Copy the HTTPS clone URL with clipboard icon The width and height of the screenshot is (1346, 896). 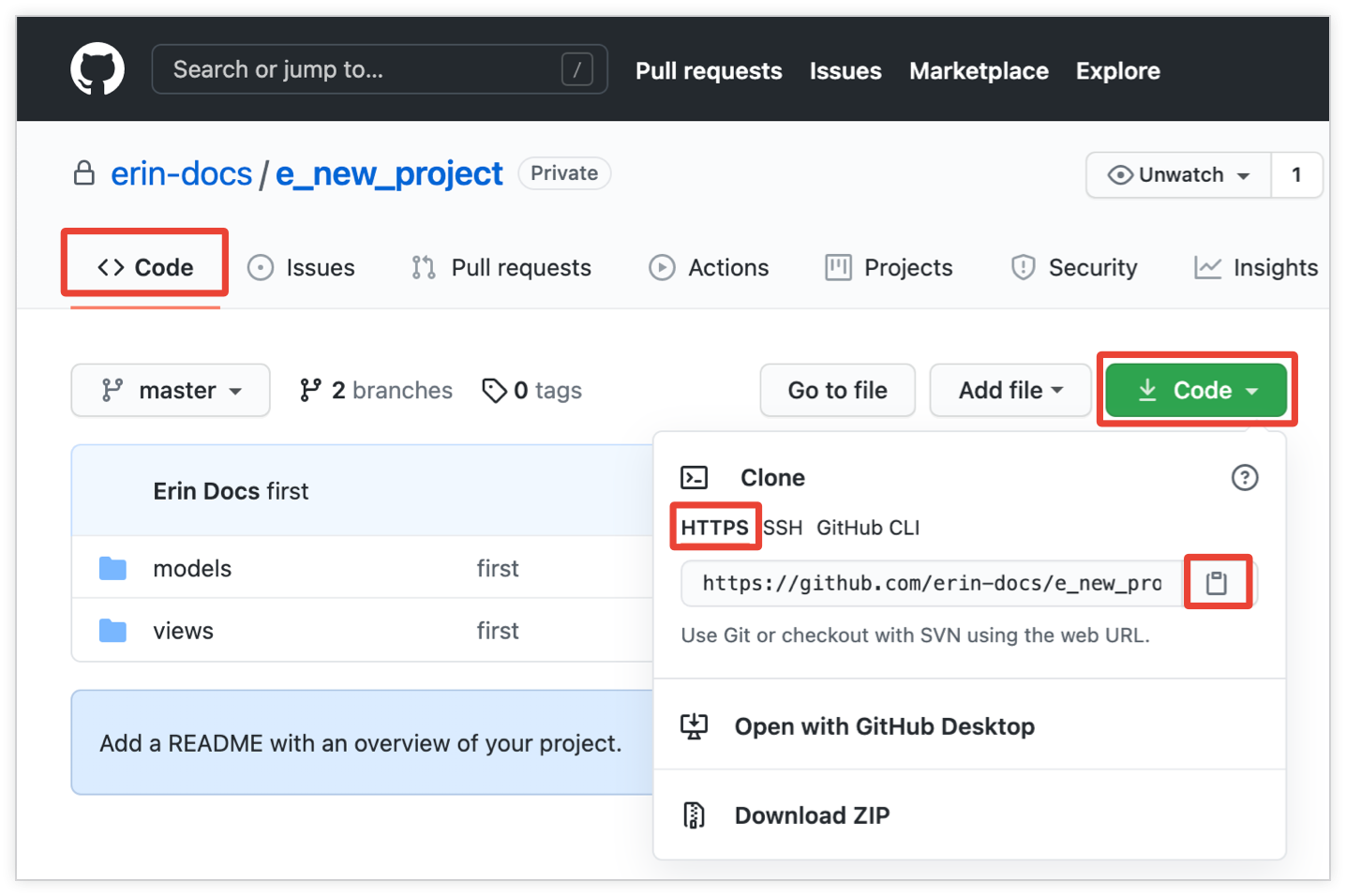(1217, 583)
